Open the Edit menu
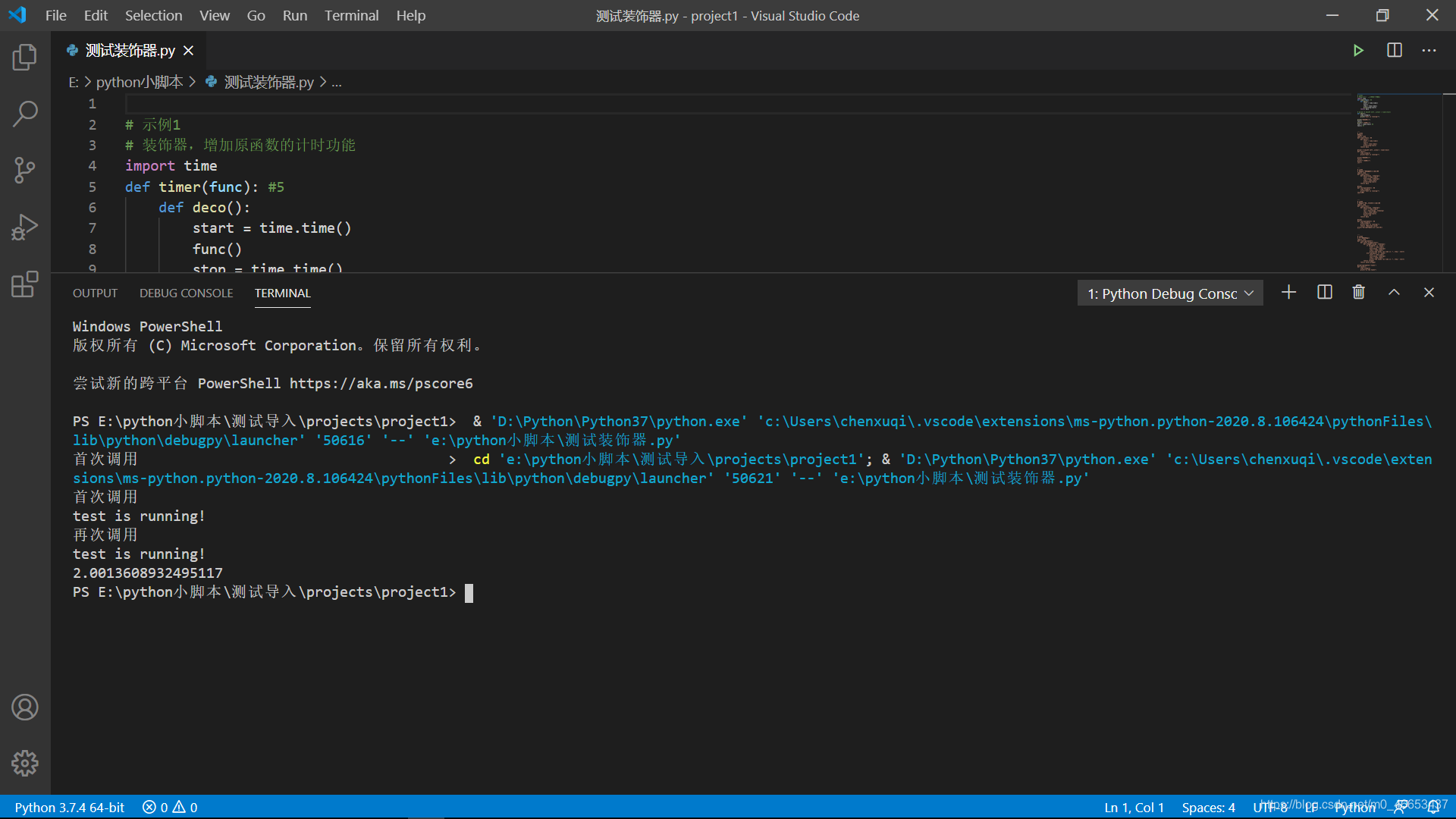Viewport: 1456px width, 819px height. [96, 15]
